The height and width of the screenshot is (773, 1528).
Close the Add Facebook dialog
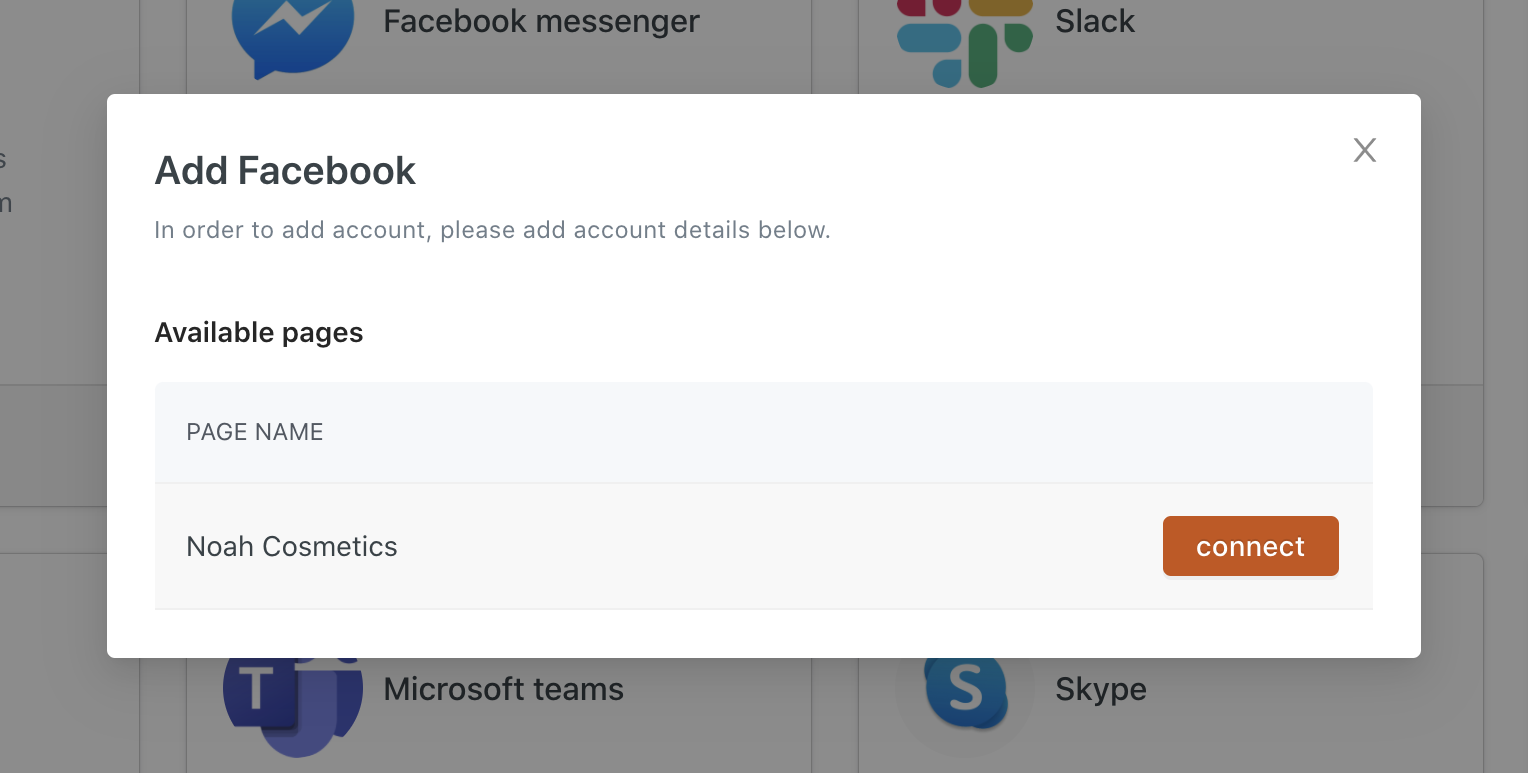(1364, 151)
